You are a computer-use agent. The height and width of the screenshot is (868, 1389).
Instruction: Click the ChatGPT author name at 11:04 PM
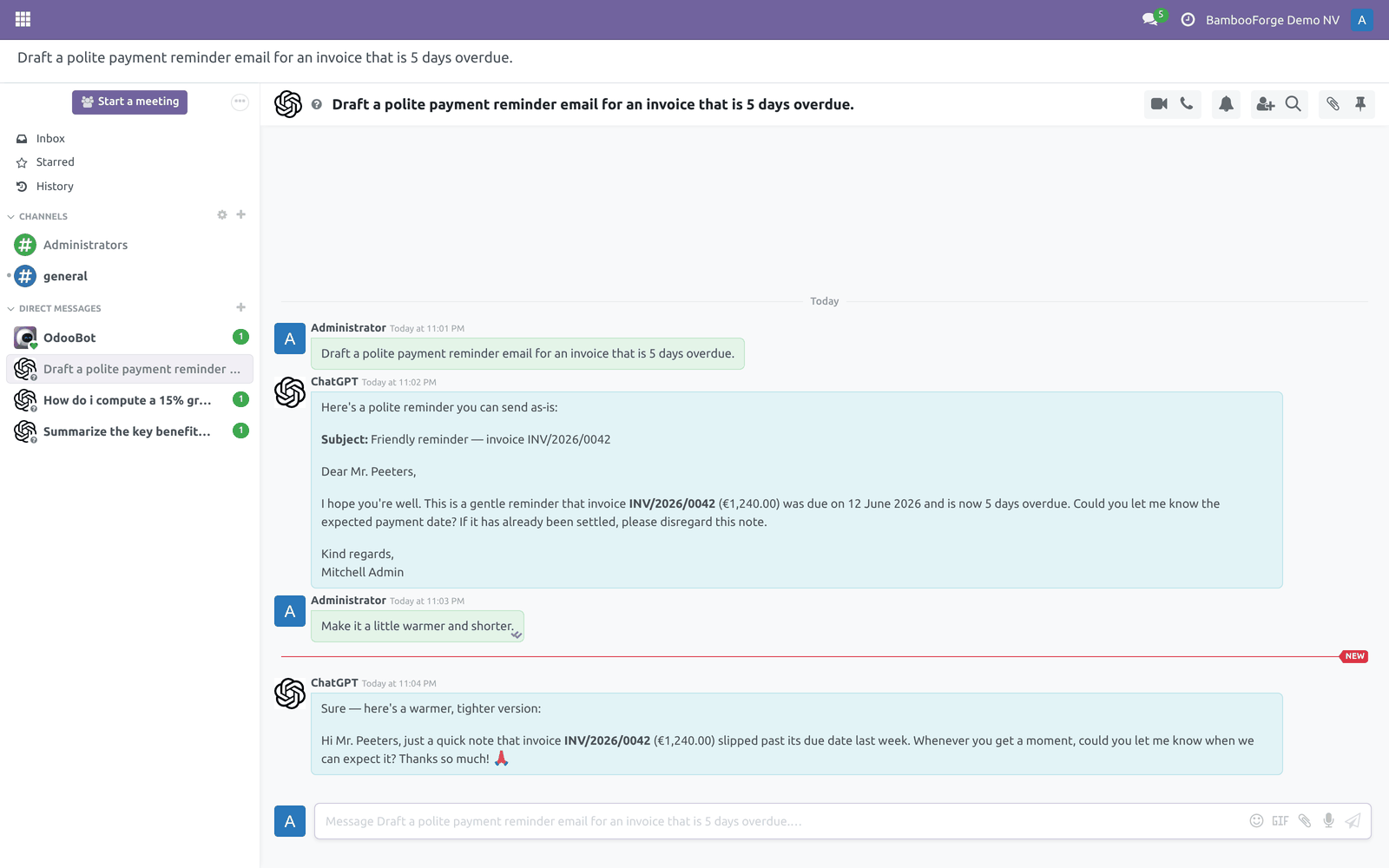coord(334,683)
